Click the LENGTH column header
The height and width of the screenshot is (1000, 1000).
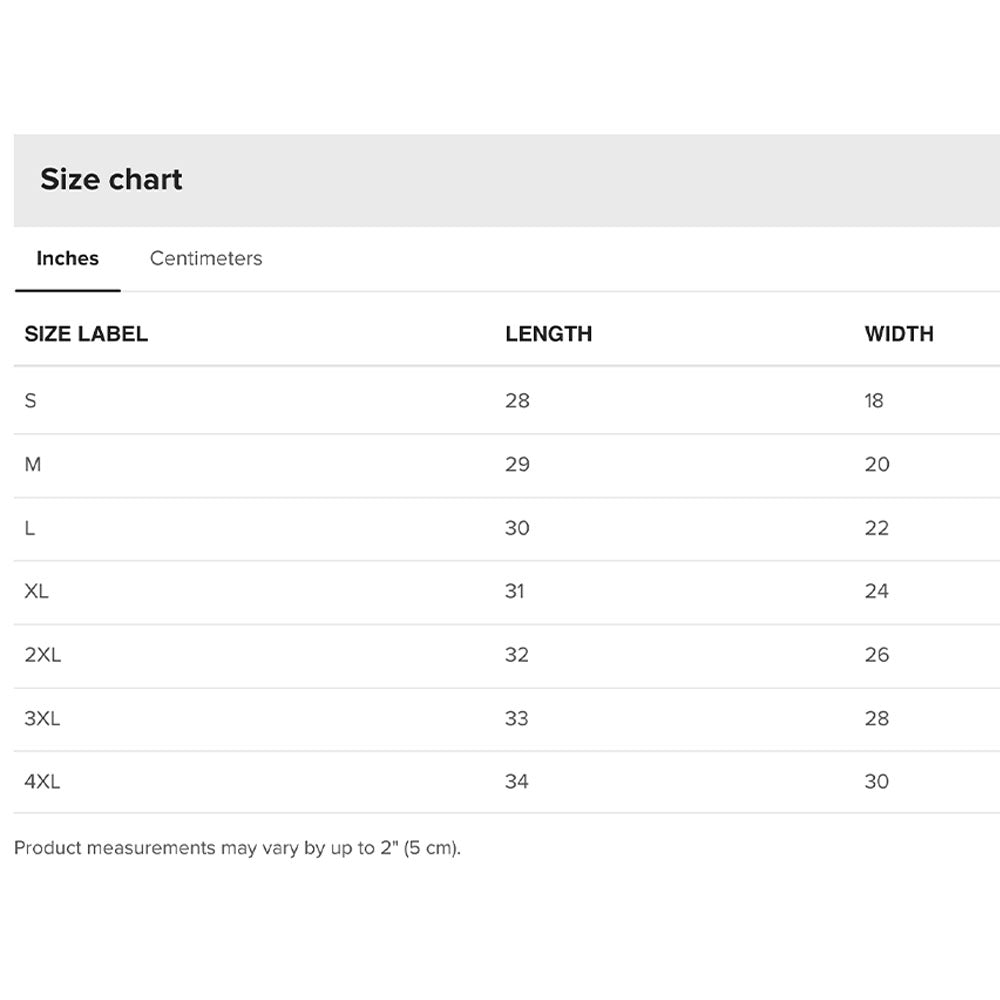(x=548, y=334)
